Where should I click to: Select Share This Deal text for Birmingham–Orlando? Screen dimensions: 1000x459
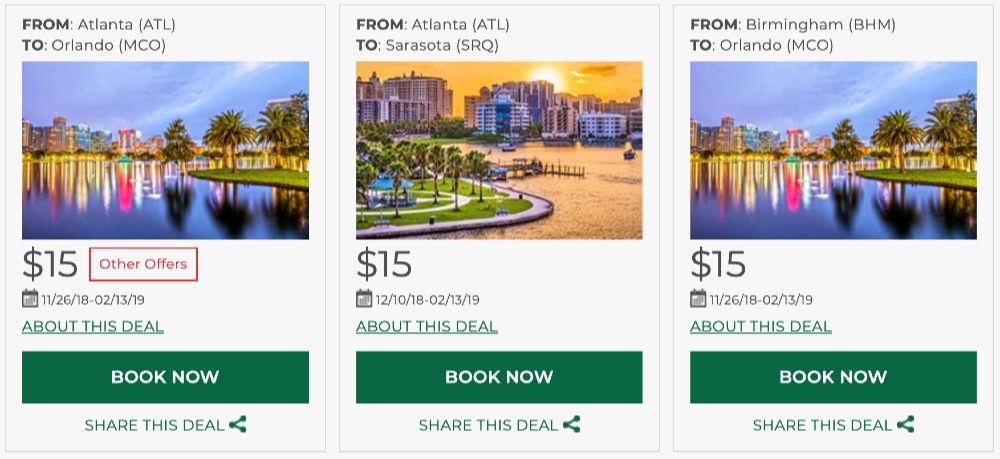click(822, 425)
